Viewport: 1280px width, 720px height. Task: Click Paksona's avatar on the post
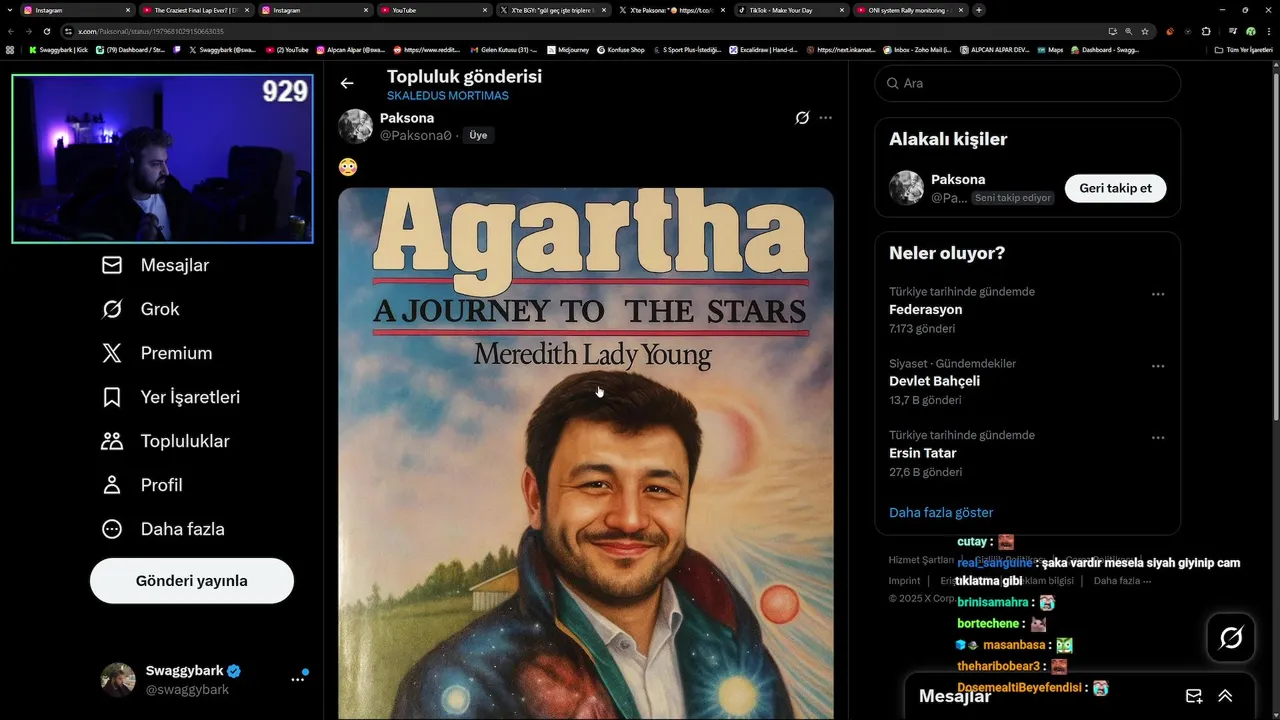coord(355,126)
